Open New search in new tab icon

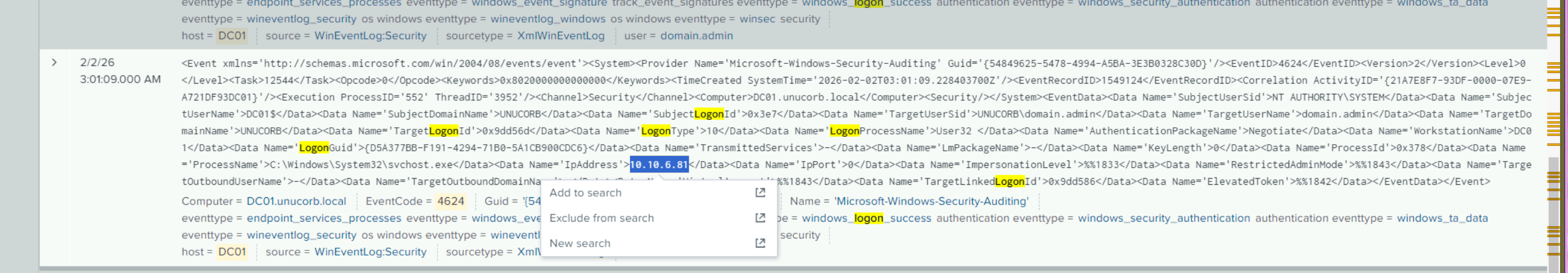click(x=759, y=243)
